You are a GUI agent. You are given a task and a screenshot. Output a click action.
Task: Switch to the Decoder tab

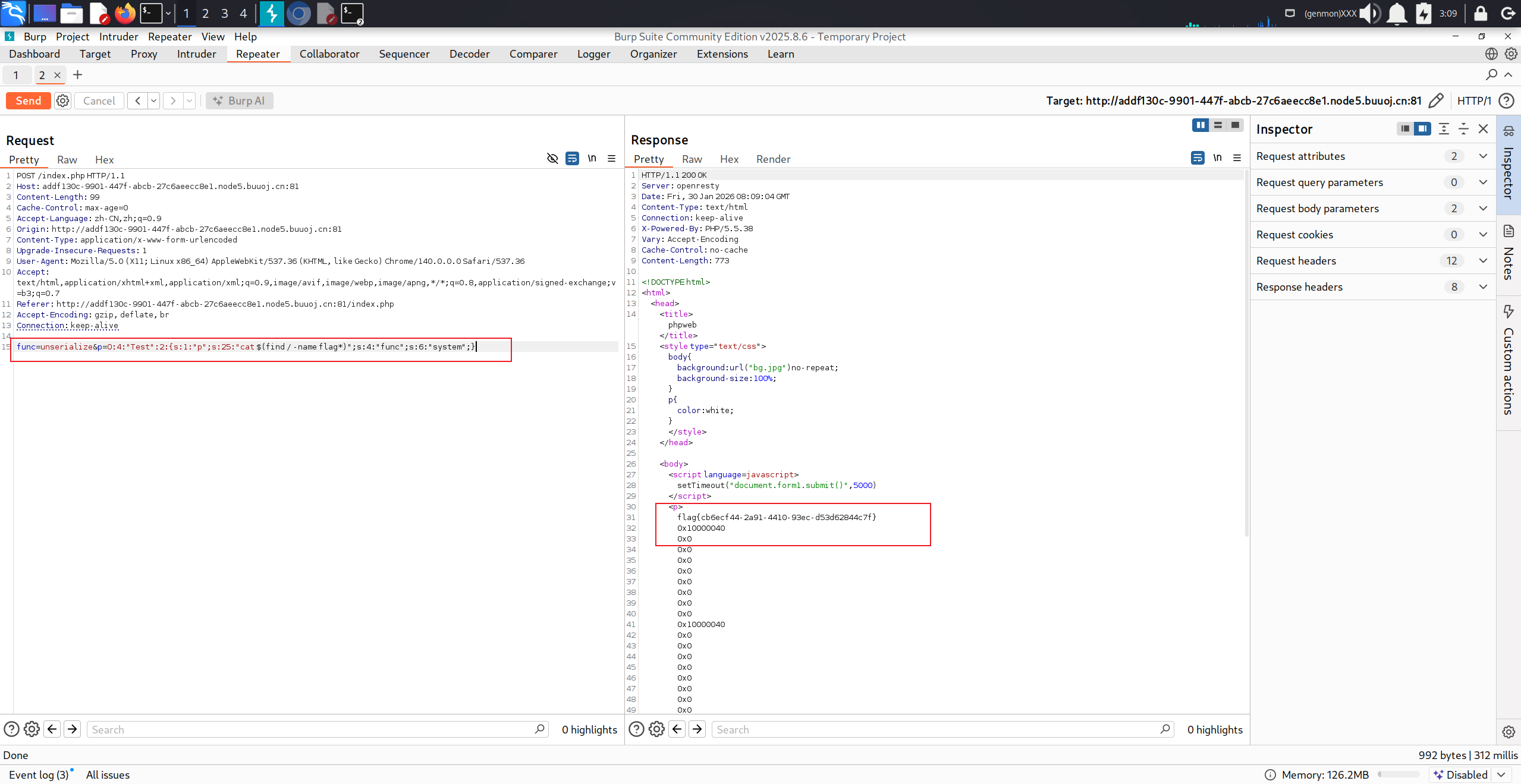[469, 54]
